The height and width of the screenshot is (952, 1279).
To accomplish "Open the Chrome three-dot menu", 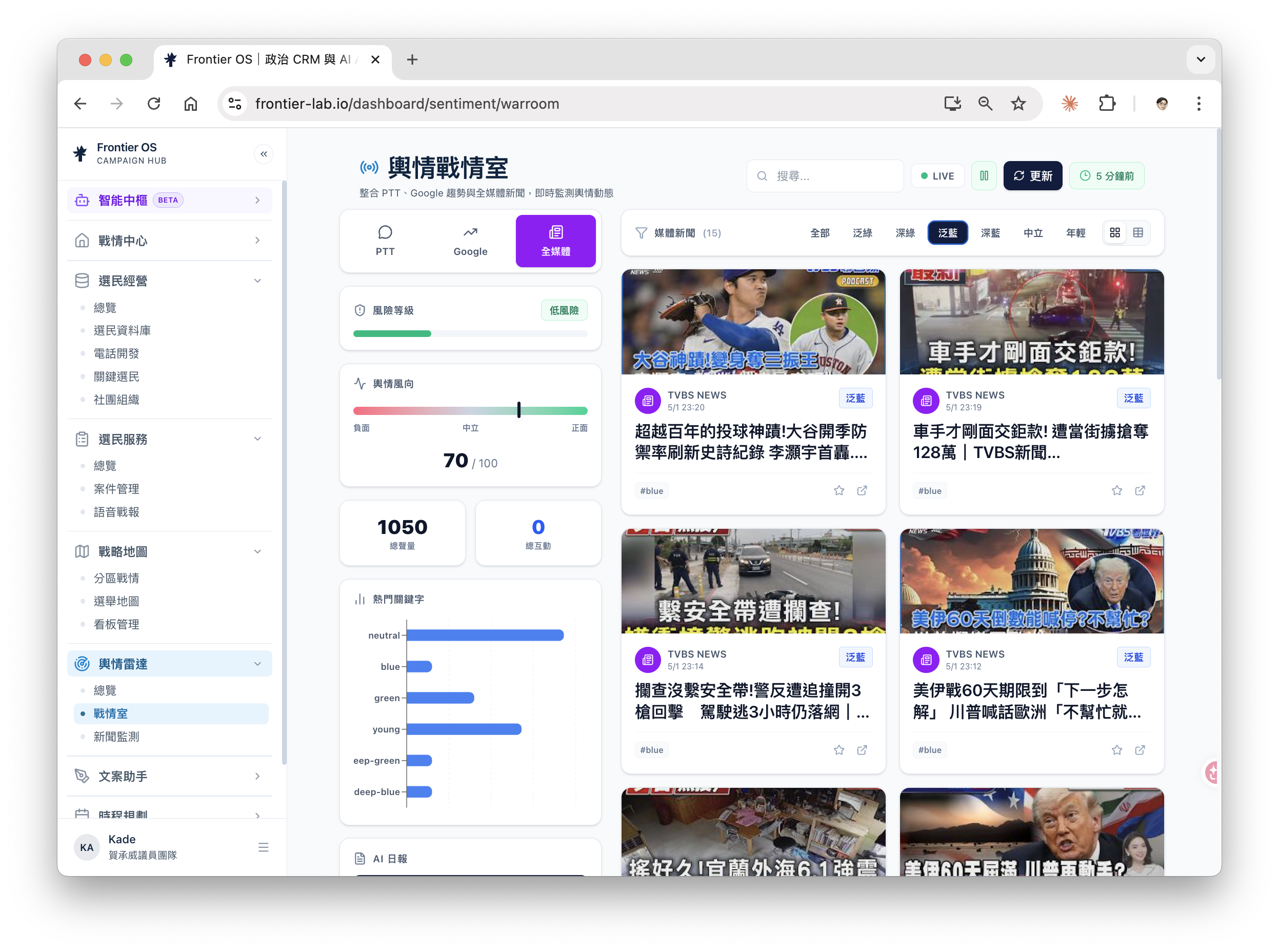I will coord(1198,104).
